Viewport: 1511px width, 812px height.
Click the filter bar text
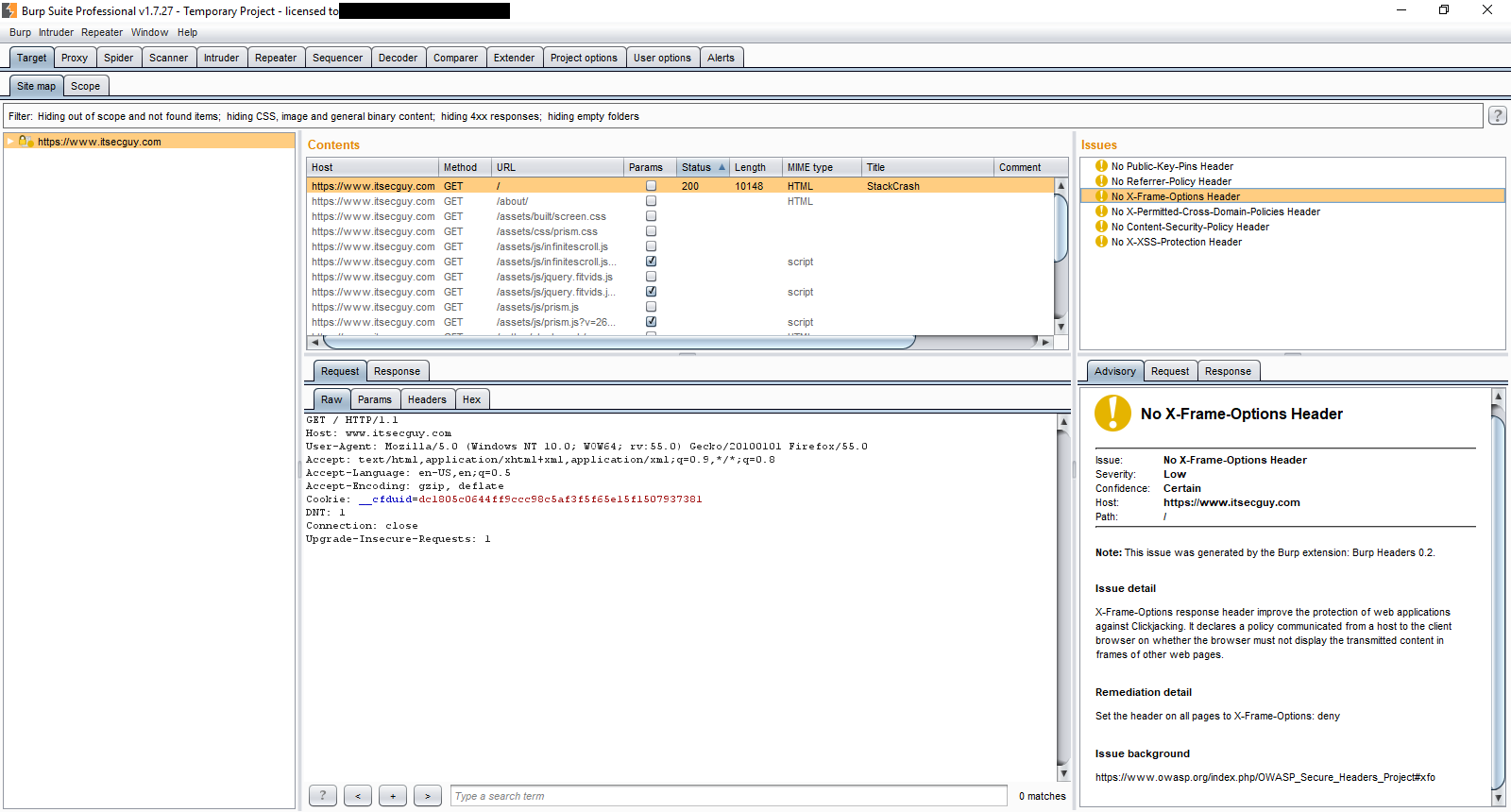tap(324, 116)
